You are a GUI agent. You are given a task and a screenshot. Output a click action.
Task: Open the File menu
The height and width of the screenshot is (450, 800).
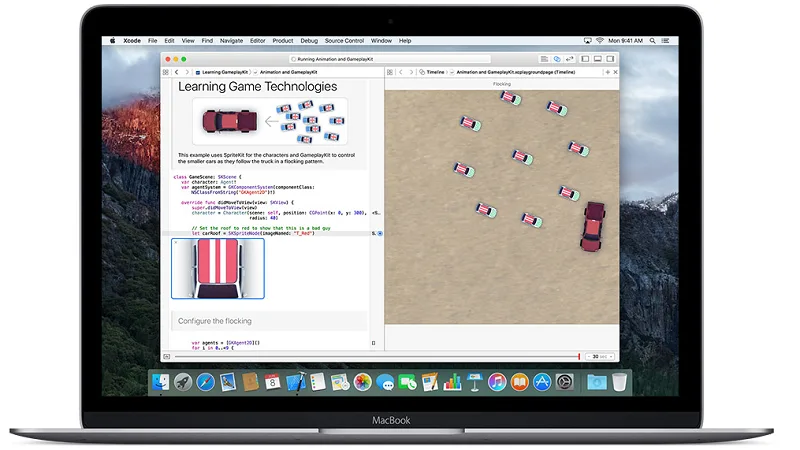point(153,40)
